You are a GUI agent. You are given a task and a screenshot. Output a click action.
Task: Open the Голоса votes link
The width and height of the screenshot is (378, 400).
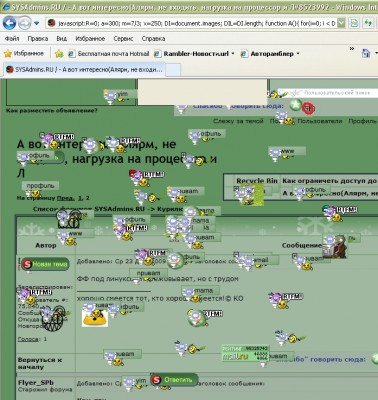[28, 339]
